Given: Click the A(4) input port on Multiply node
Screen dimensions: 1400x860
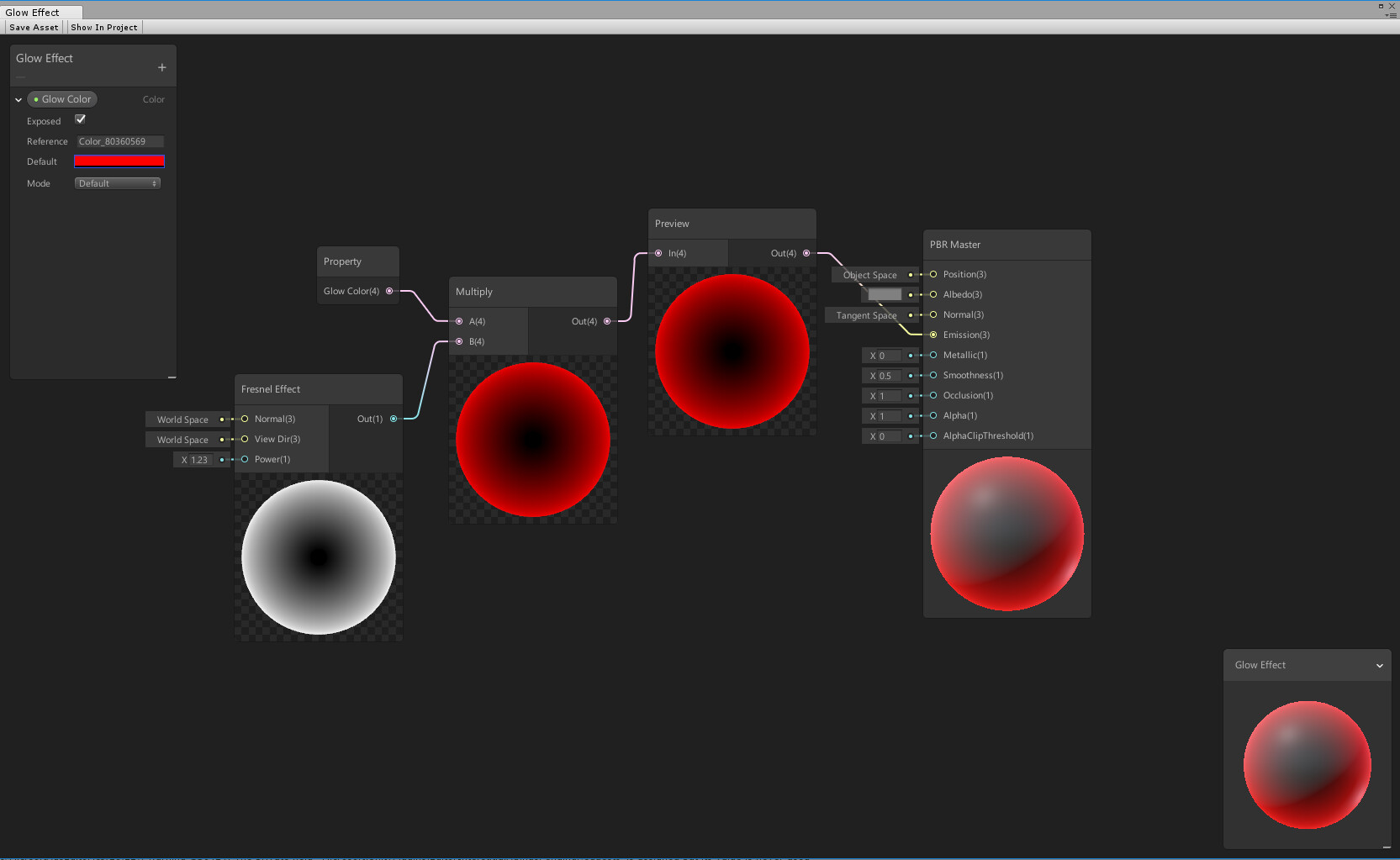Looking at the screenshot, I should pos(459,320).
